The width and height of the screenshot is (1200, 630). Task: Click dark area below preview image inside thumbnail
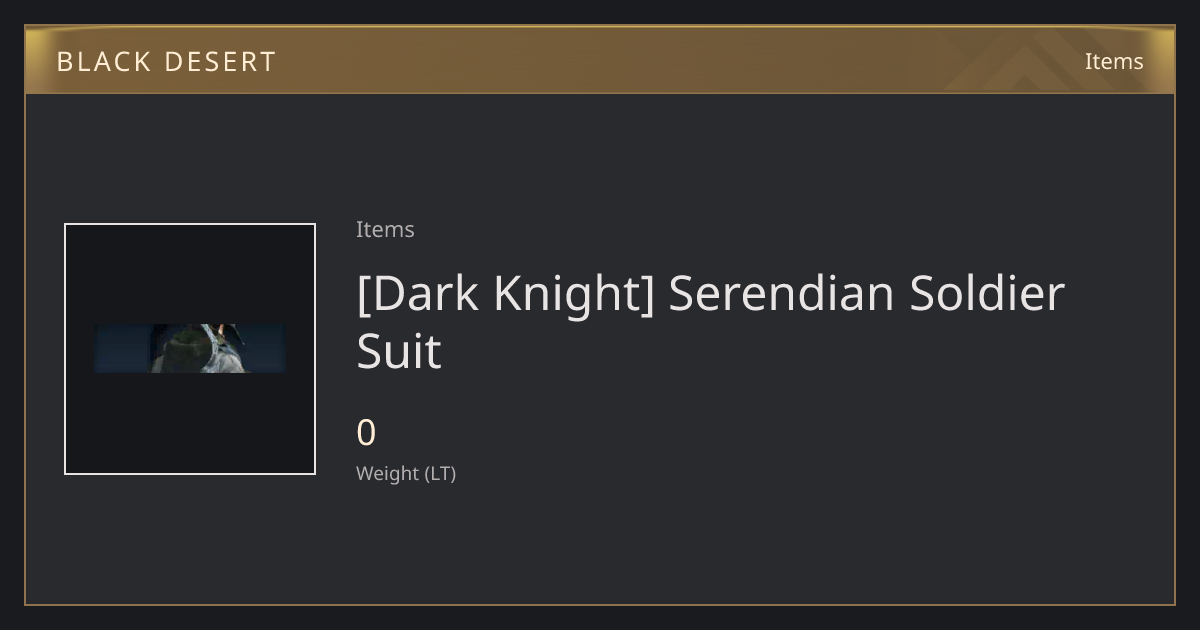pyautogui.click(x=190, y=423)
